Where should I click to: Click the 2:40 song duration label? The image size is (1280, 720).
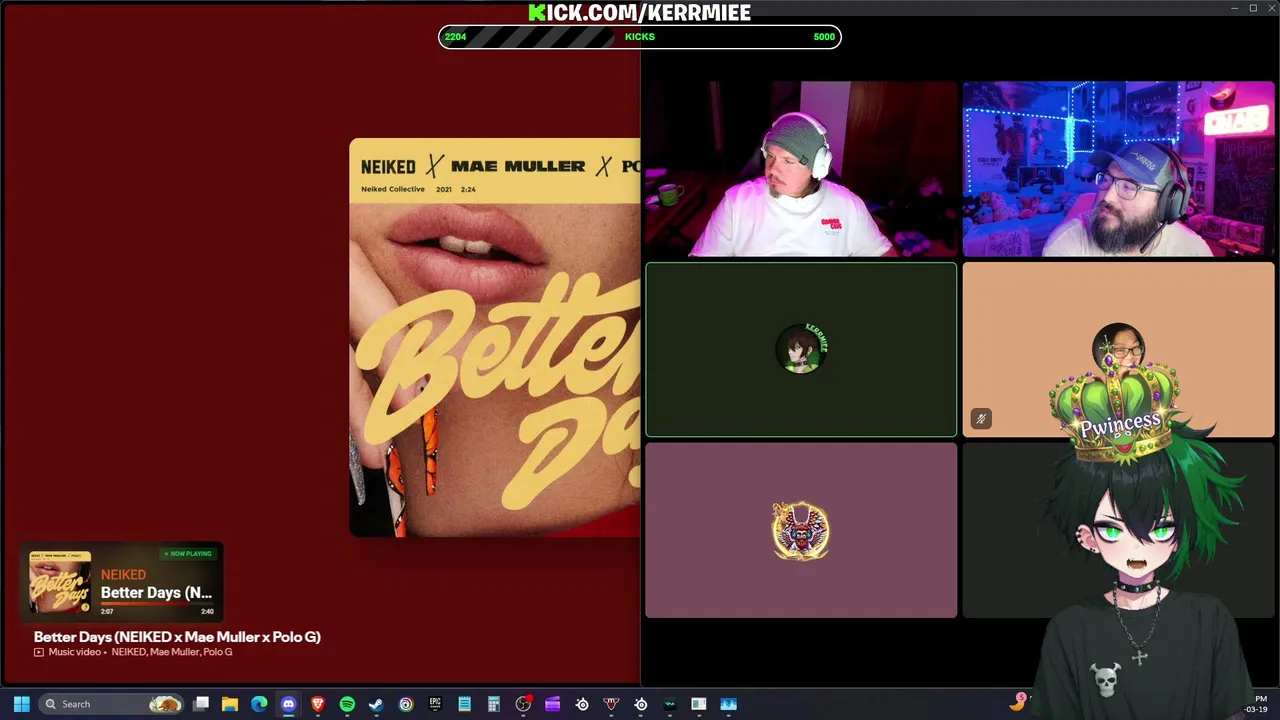(207, 612)
